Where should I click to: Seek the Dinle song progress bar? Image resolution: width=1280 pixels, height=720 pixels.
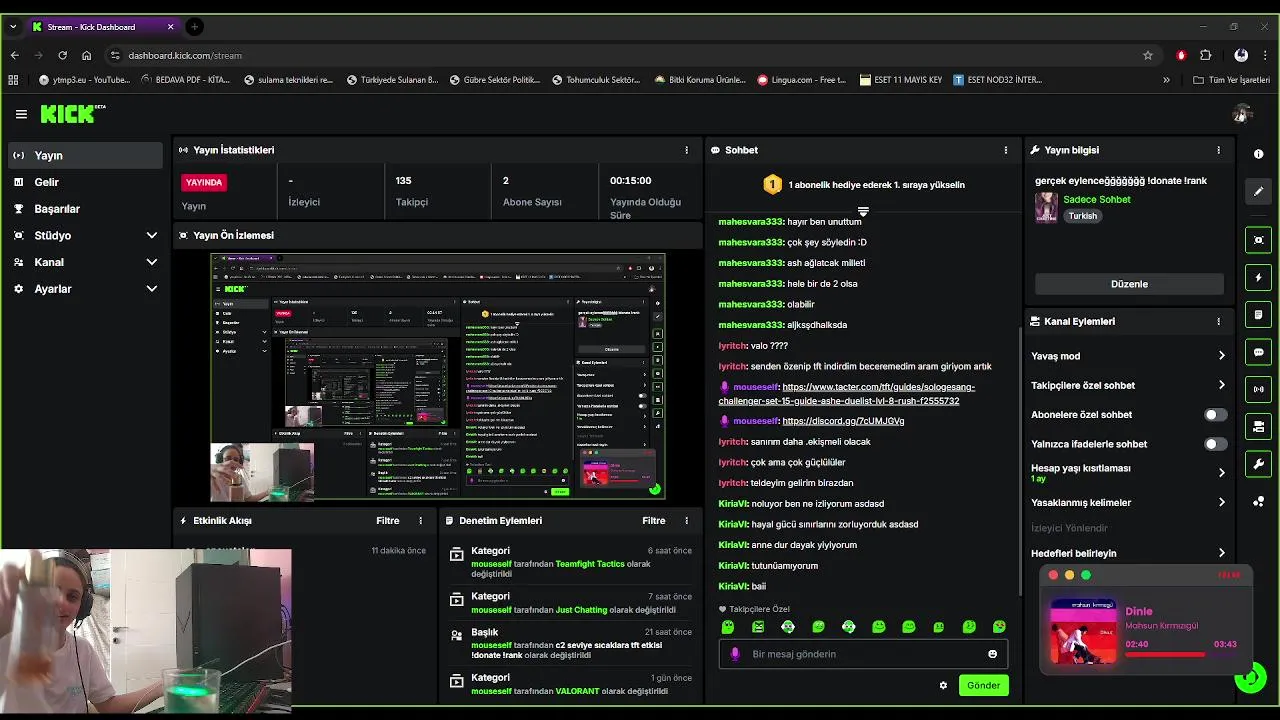click(1181, 655)
